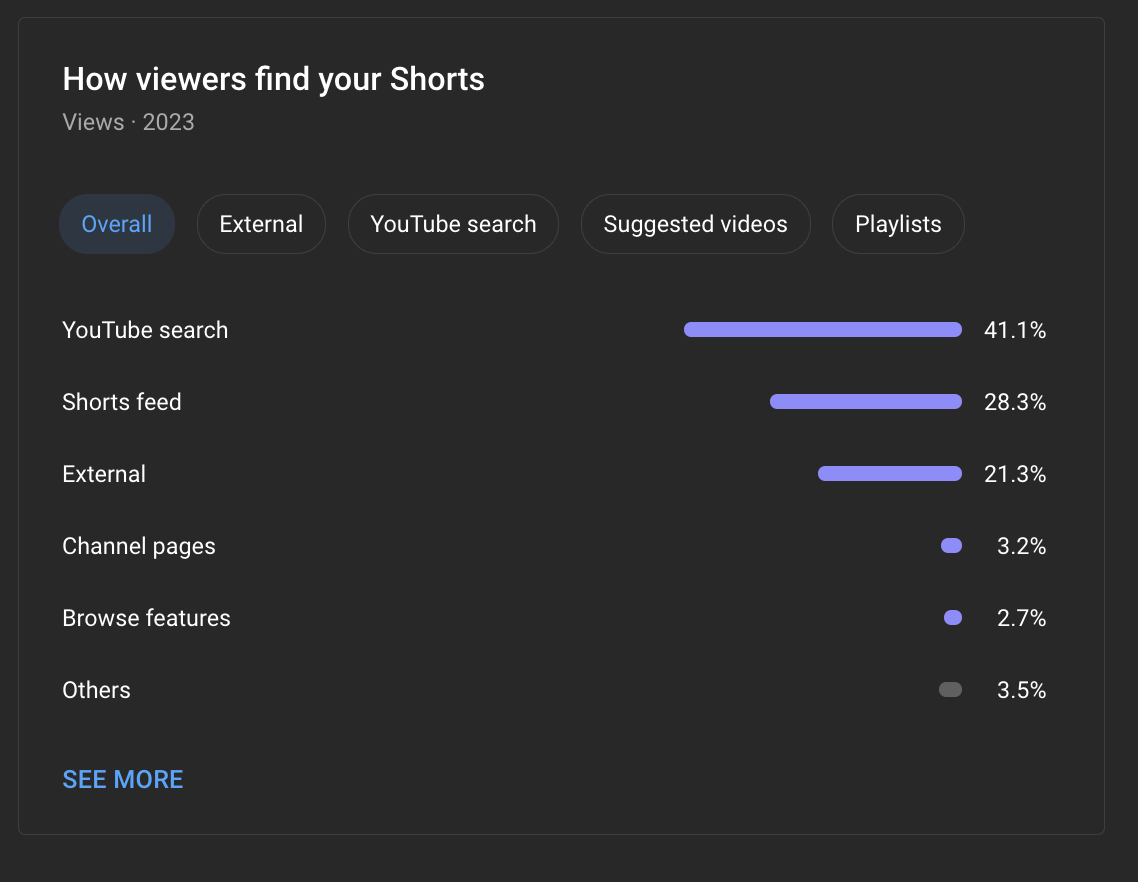Open the YouTube search filter chip

point(454,224)
